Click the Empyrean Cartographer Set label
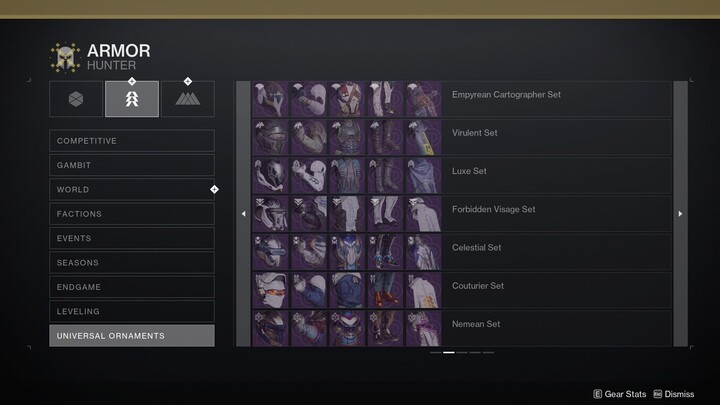This screenshot has width=720, height=405. coord(506,95)
